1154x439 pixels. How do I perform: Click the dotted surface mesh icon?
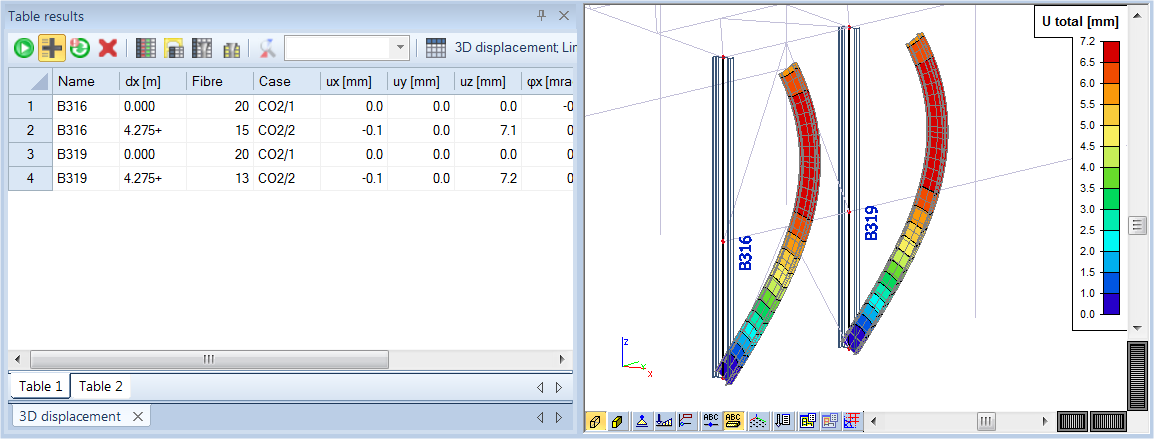click(x=759, y=421)
